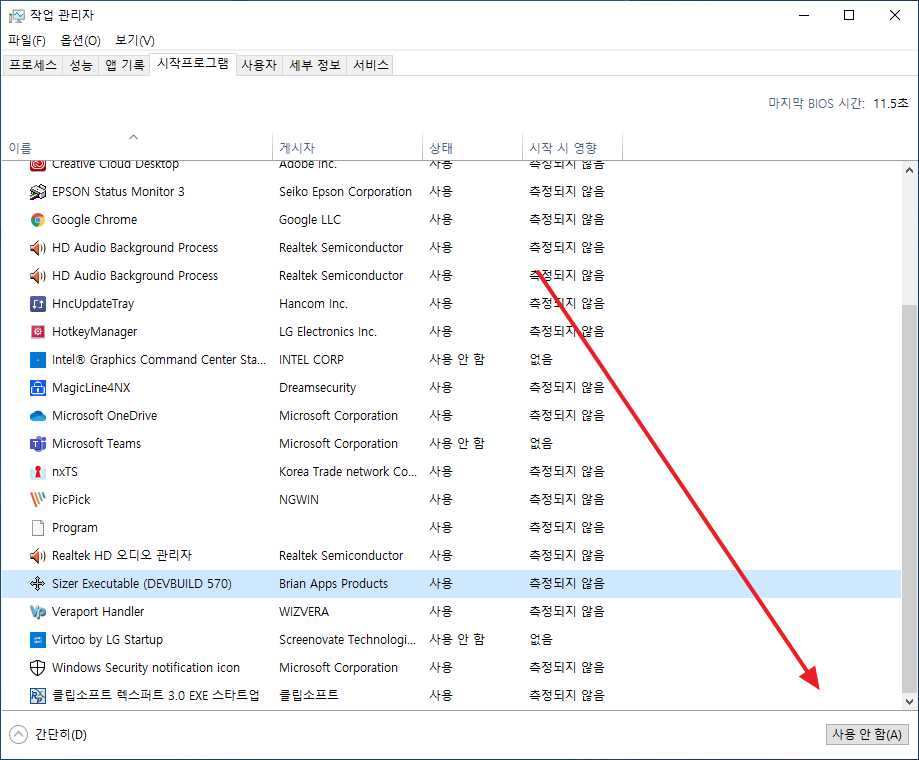Open the 파일(F) menu
Image resolution: width=919 pixels, height=760 pixels.
pyautogui.click(x=27, y=40)
